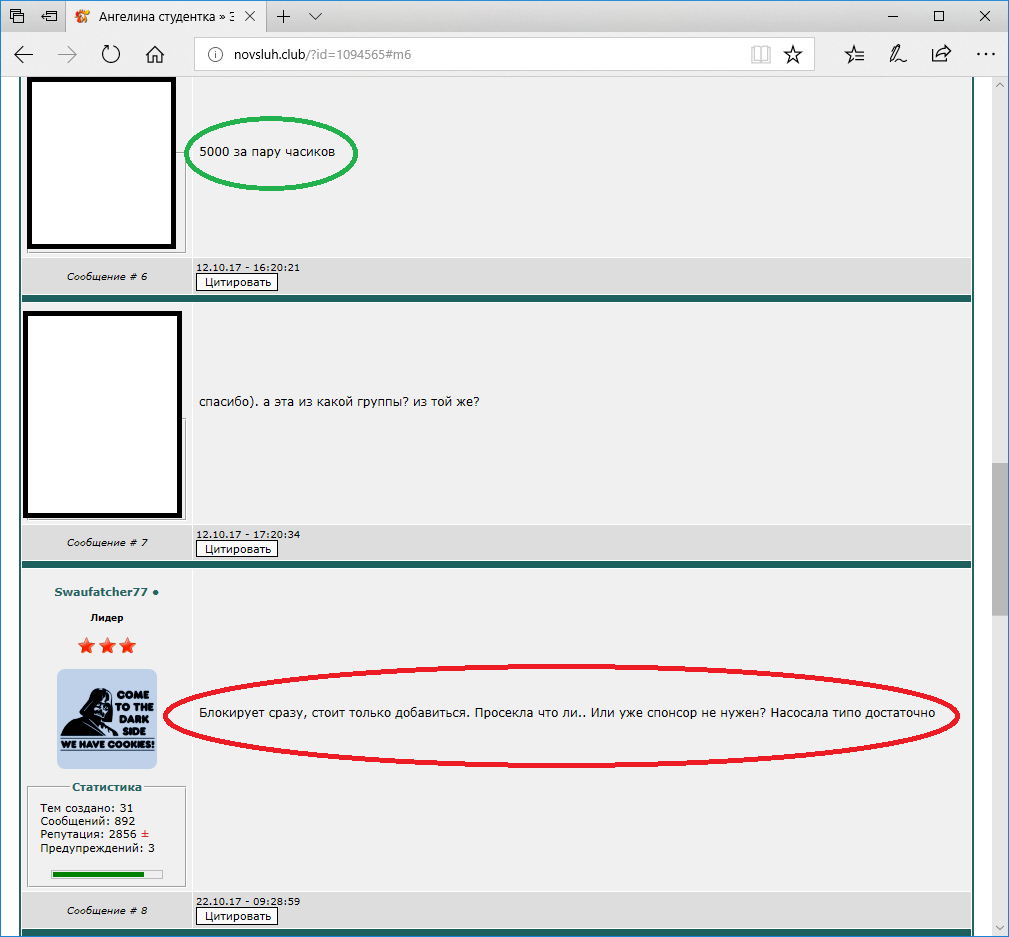Refresh the current page
This screenshot has width=1009, height=937.
[x=110, y=55]
